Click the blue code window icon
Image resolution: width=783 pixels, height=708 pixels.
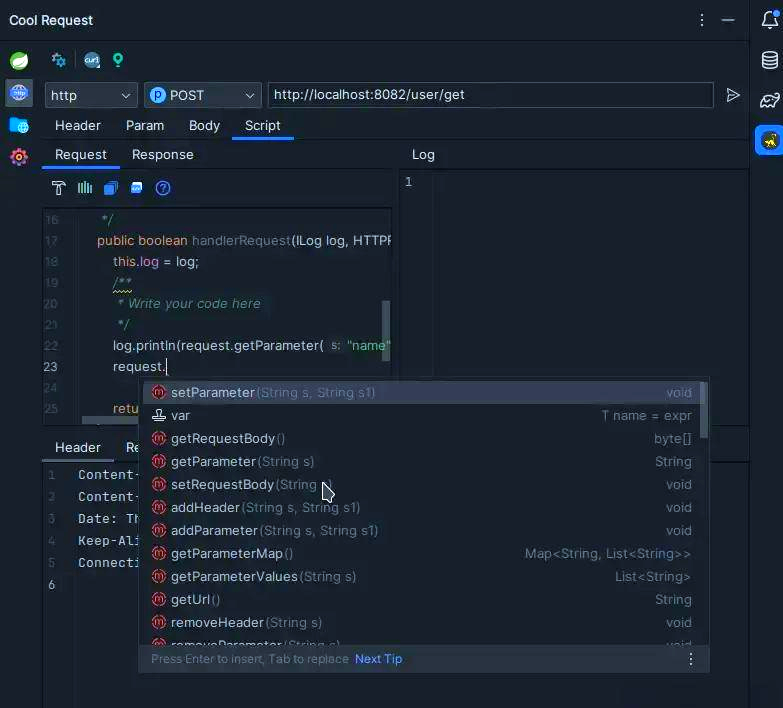(136, 188)
